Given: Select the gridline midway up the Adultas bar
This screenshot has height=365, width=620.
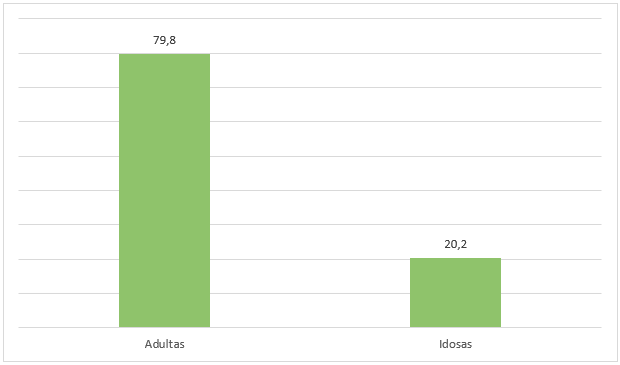Looking at the screenshot, I should pos(310,190).
